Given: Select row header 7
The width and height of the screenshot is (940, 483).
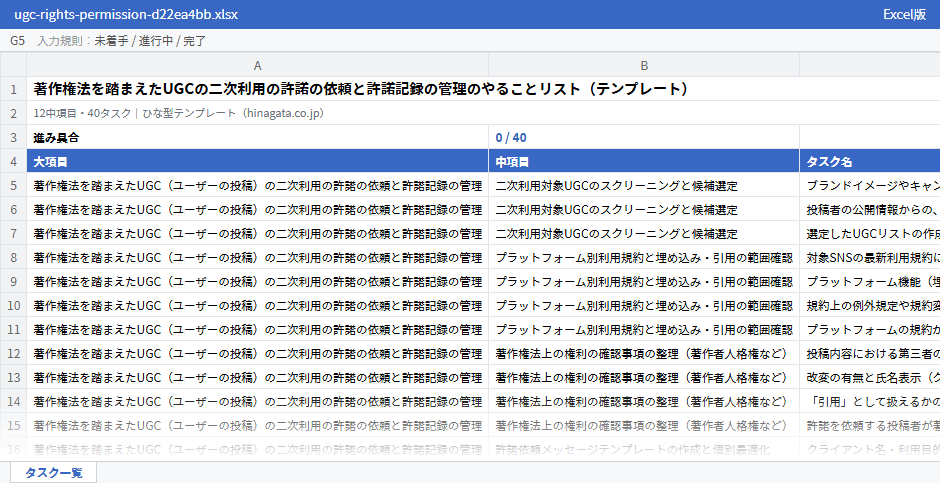Looking at the screenshot, I should pyautogui.click(x=13, y=233).
